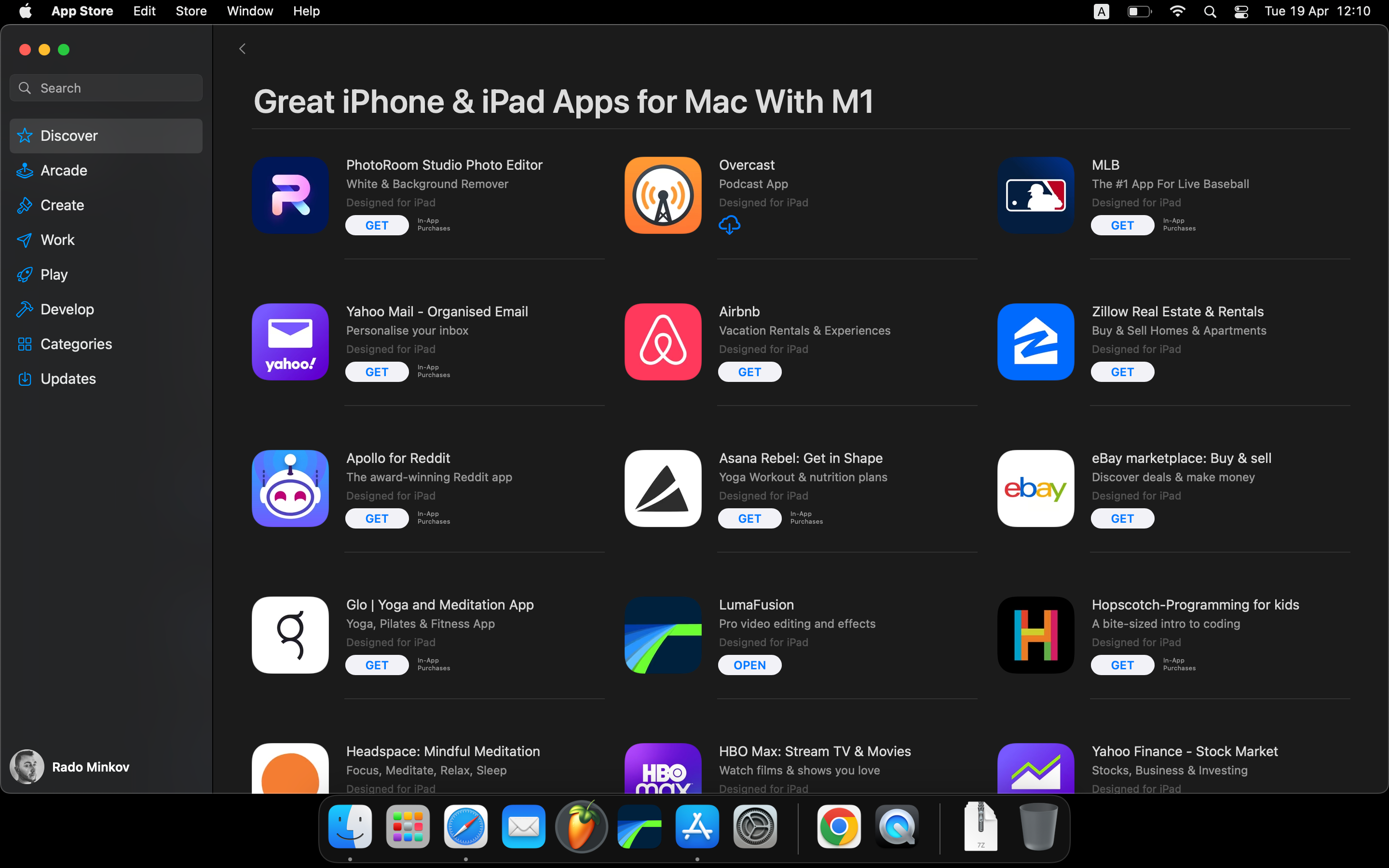Select Discover in the sidebar

point(106,136)
